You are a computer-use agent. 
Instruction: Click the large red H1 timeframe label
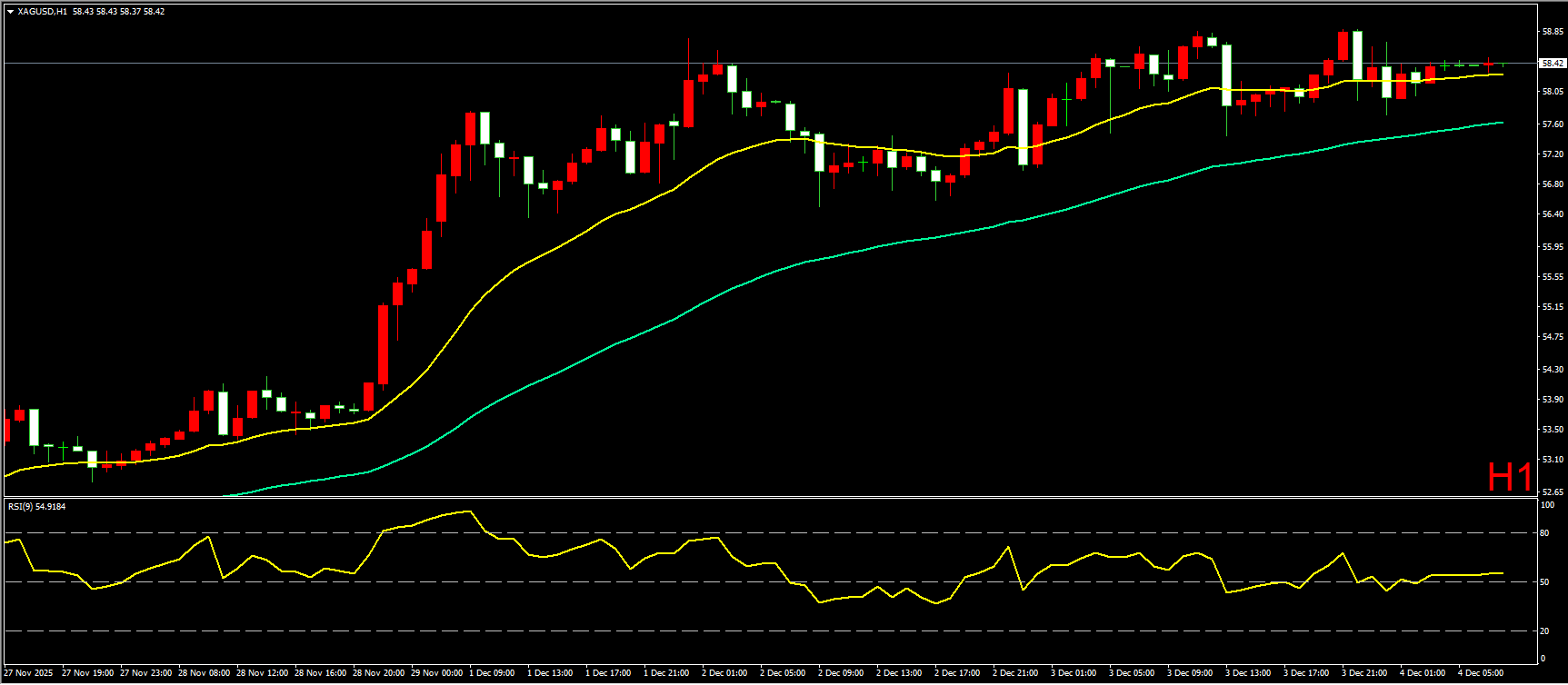pos(1510,477)
